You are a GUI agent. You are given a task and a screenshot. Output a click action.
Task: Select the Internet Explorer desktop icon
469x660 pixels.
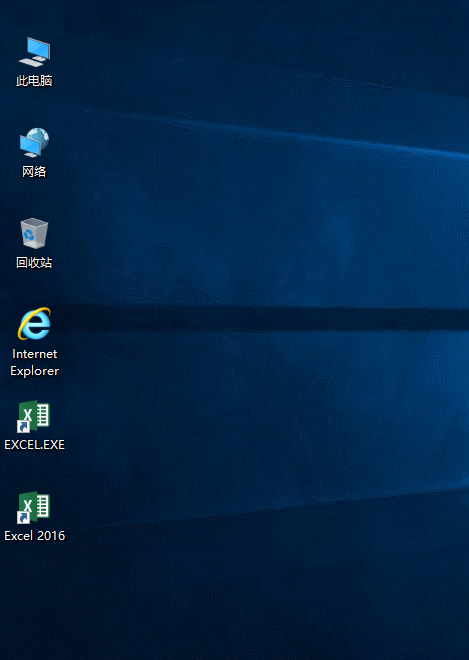(x=34, y=324)
